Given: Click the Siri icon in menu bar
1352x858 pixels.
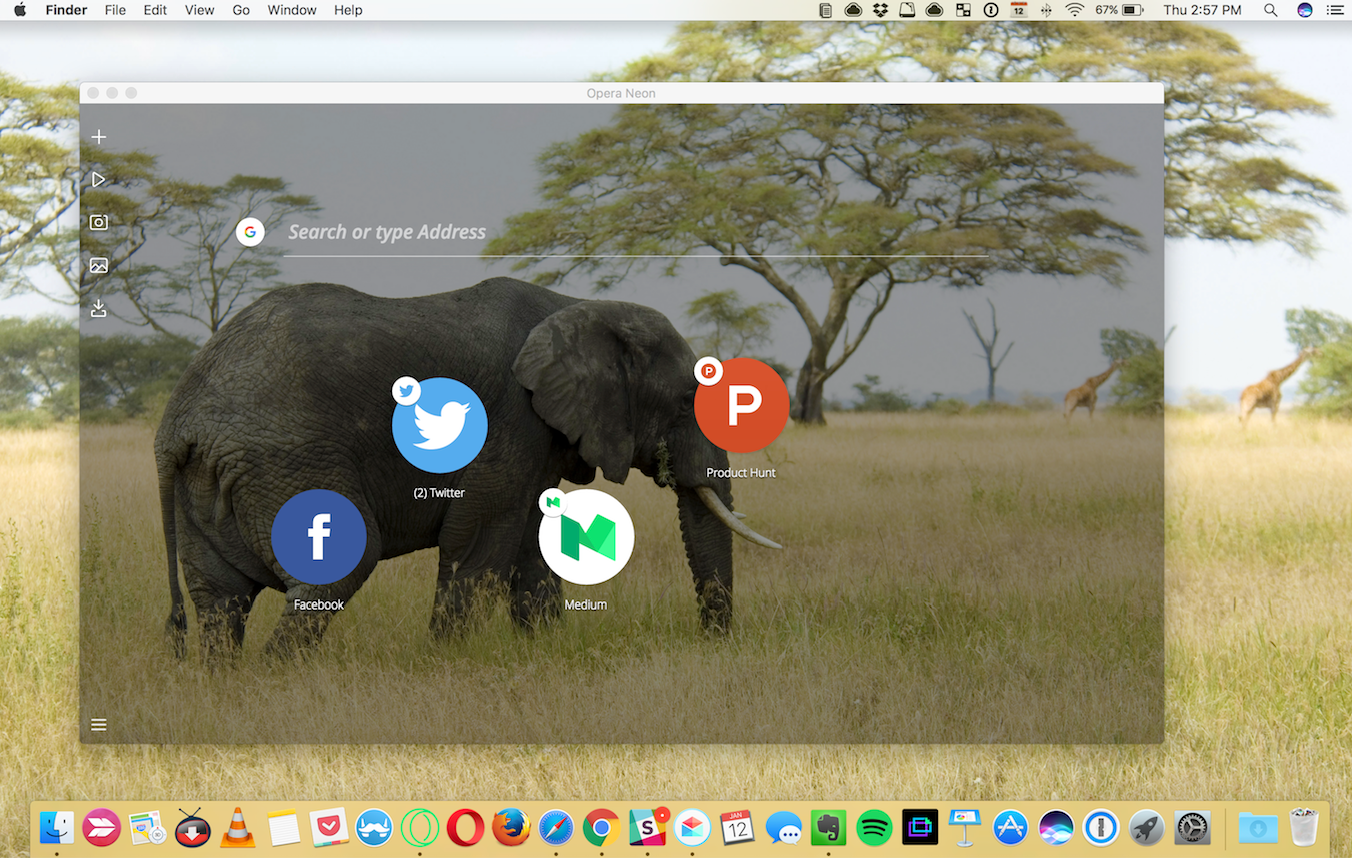Looking at the screenshot, I should [x=1305, y=10].
